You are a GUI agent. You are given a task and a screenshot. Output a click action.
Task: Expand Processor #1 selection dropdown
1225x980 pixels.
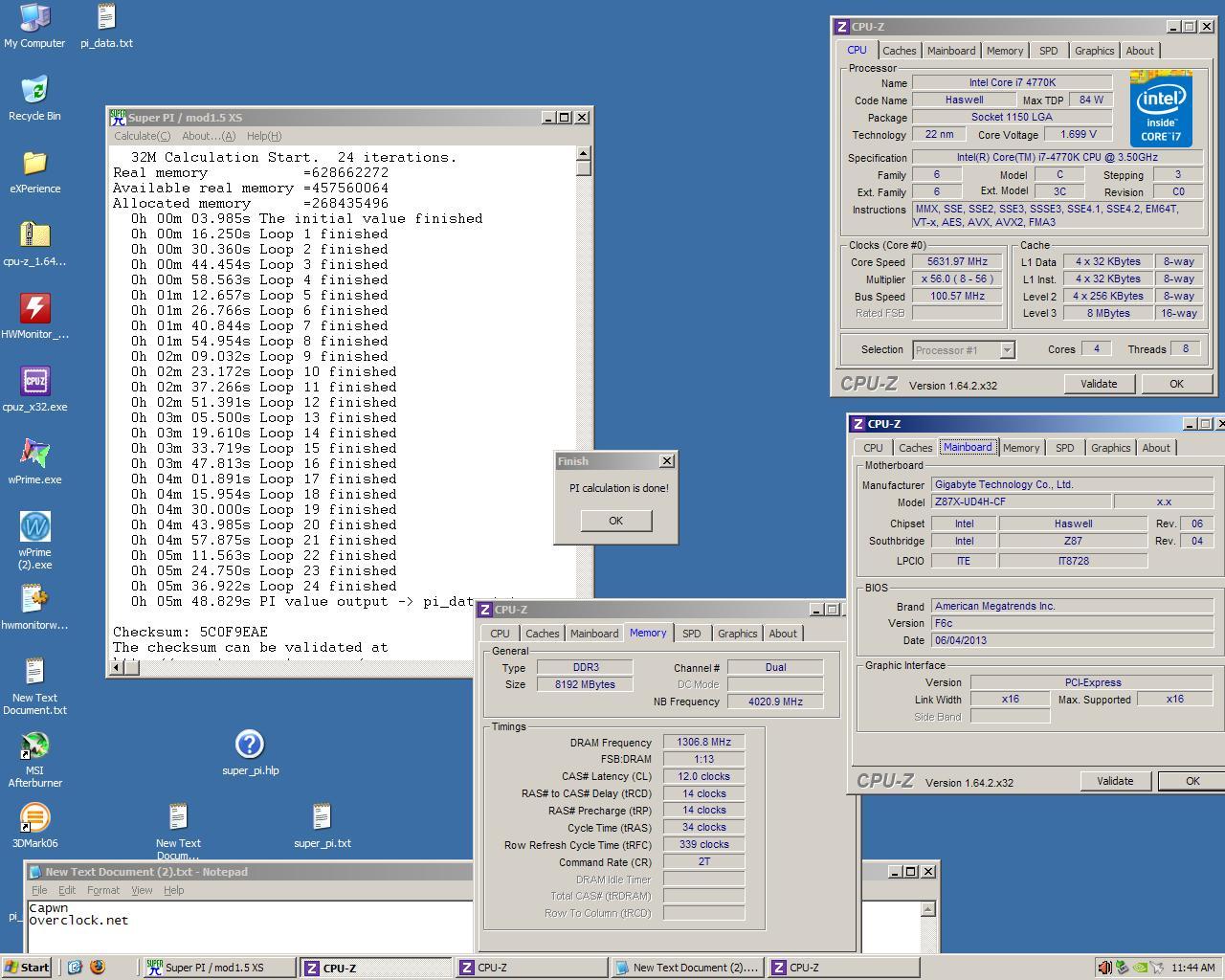(x=1007, y=350)
